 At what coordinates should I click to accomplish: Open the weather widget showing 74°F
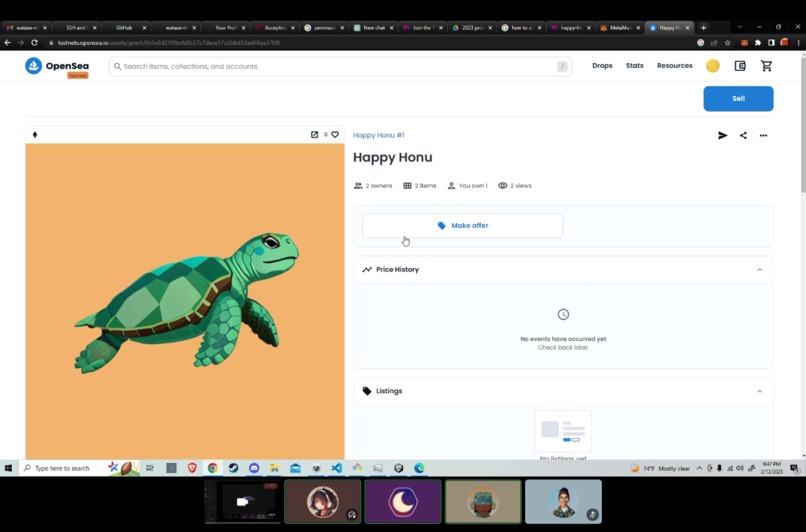pos(661,468)
